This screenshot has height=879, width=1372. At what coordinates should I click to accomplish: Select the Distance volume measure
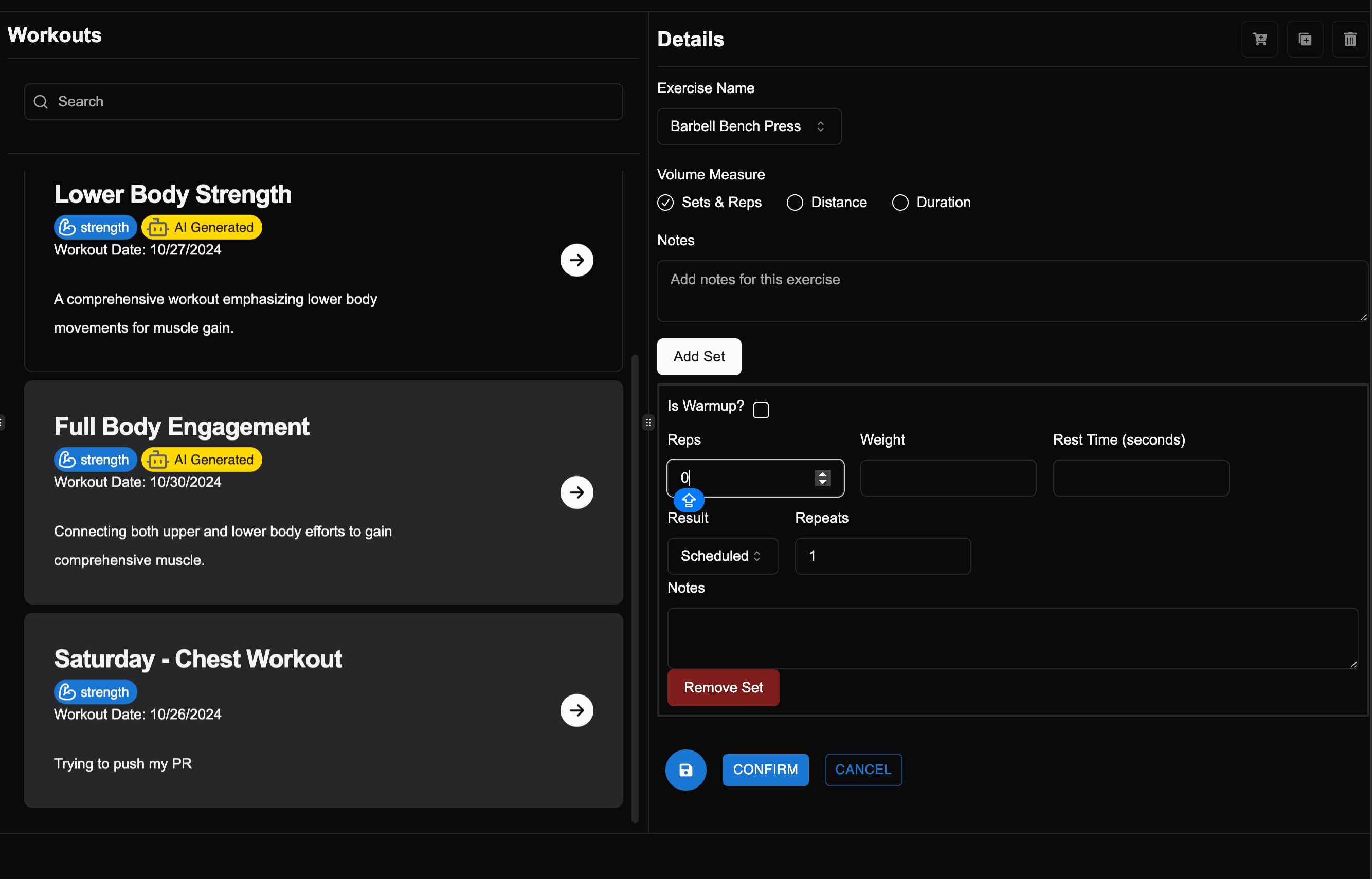(x=795, y=203)
